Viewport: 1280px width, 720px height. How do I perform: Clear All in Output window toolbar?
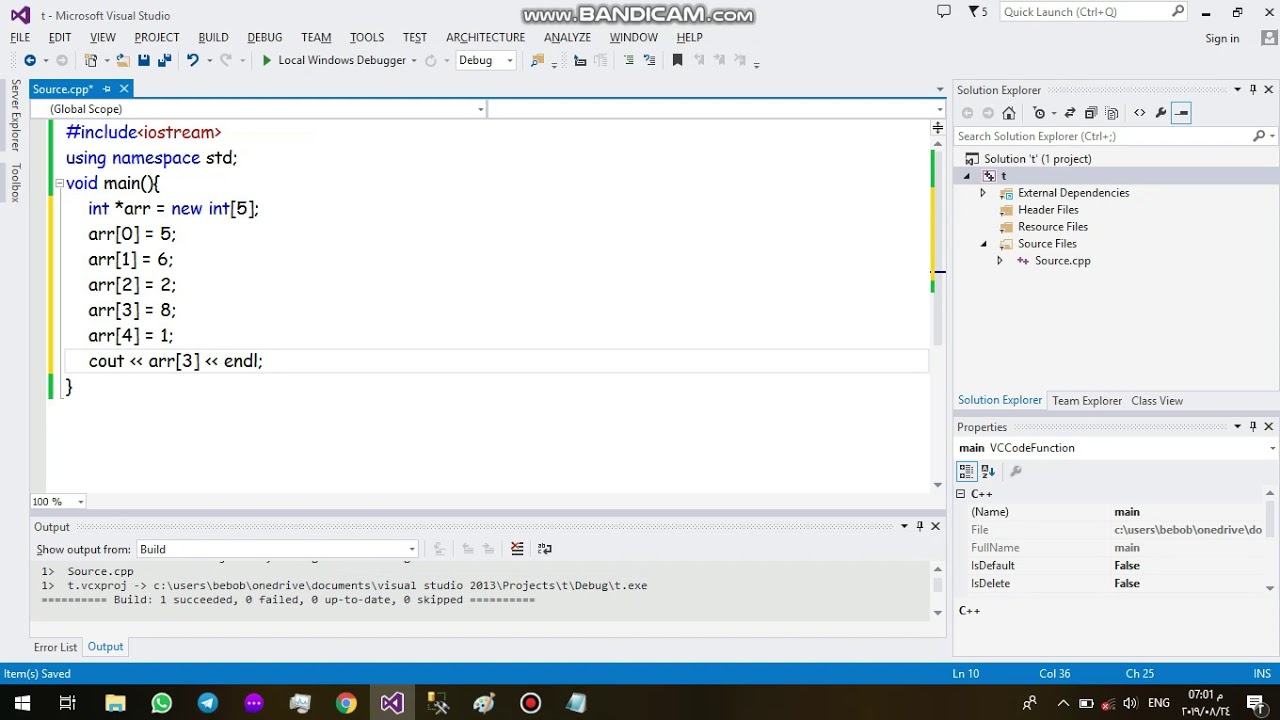517,548
